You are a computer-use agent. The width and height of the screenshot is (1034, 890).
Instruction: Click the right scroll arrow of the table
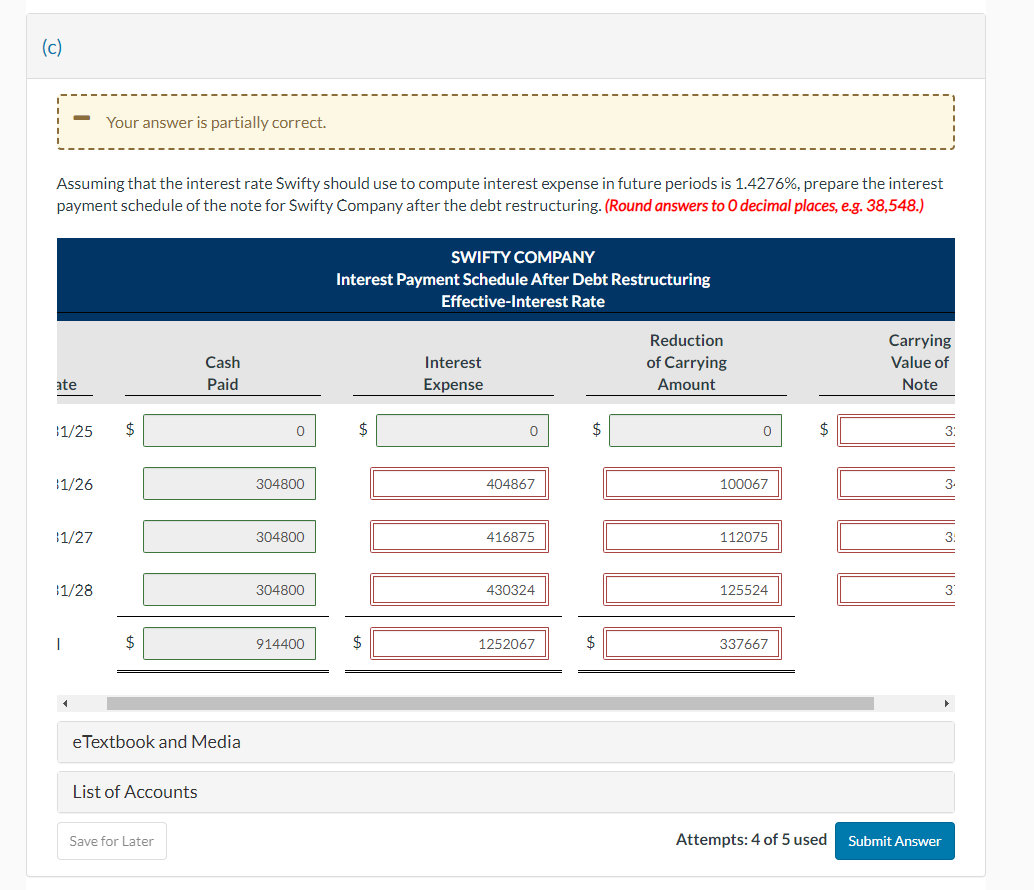946,703
